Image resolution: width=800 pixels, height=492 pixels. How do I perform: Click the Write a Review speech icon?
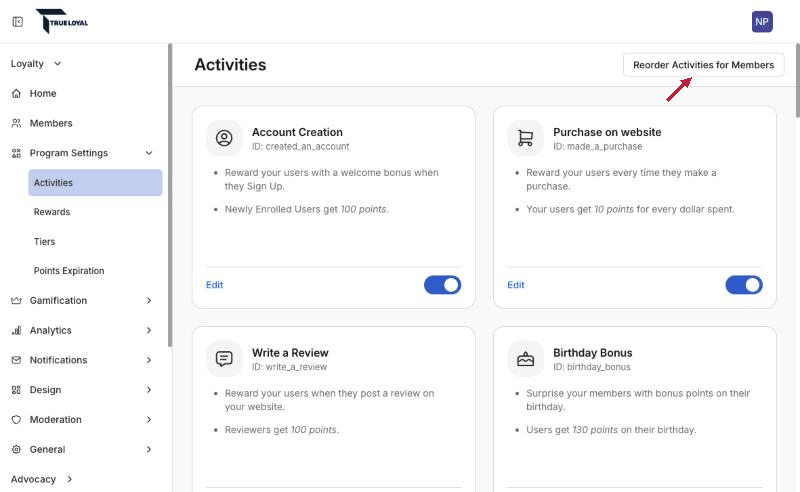click(x=224, y=358)
